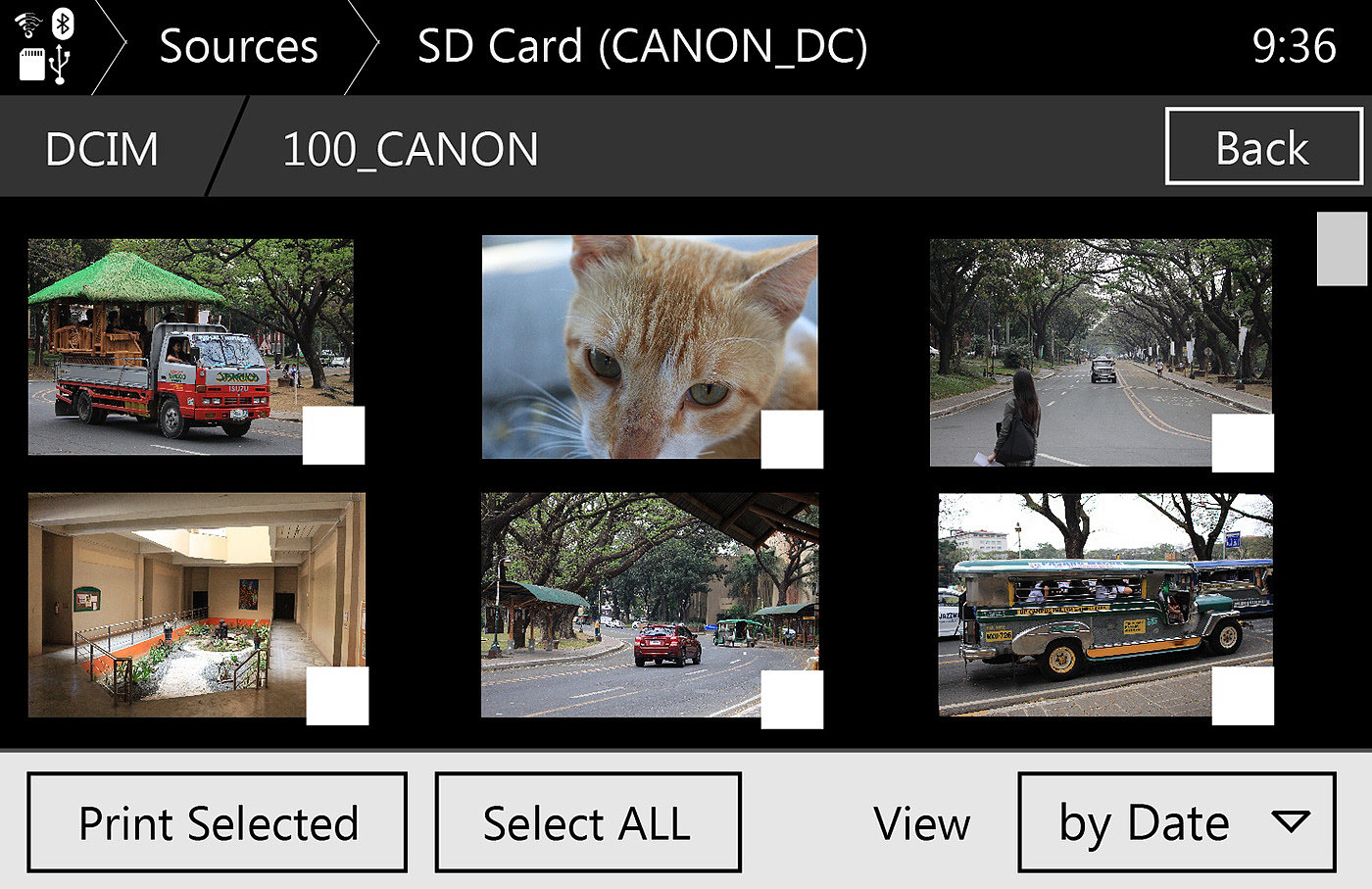The height and width of the screenshot is (889, 1372).
Task: Tap the Bluetooth status icon
Action: [63, 24]
